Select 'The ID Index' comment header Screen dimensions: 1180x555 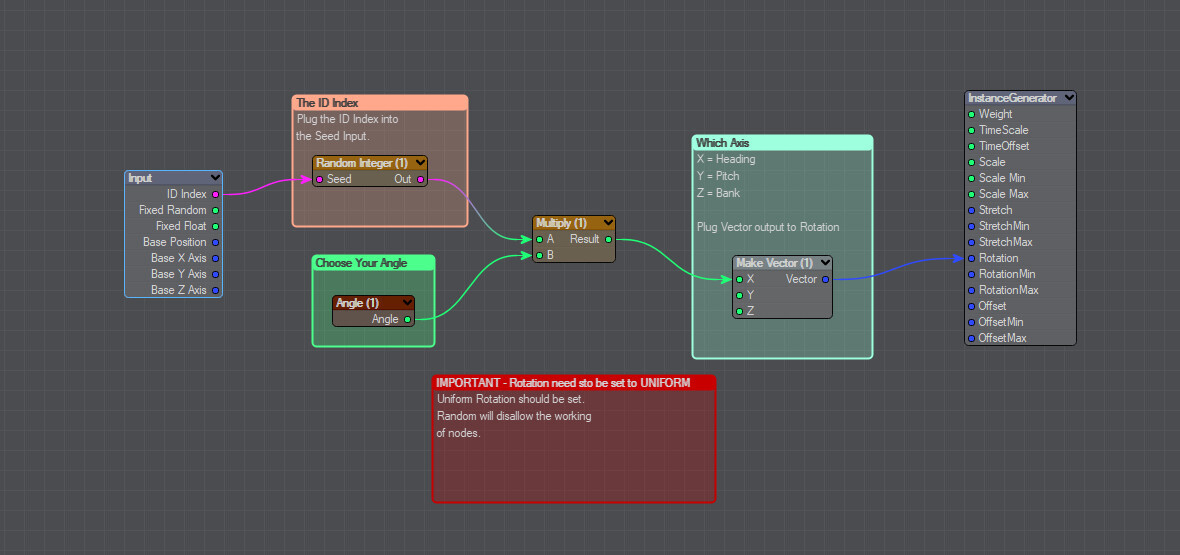(380, 102)
